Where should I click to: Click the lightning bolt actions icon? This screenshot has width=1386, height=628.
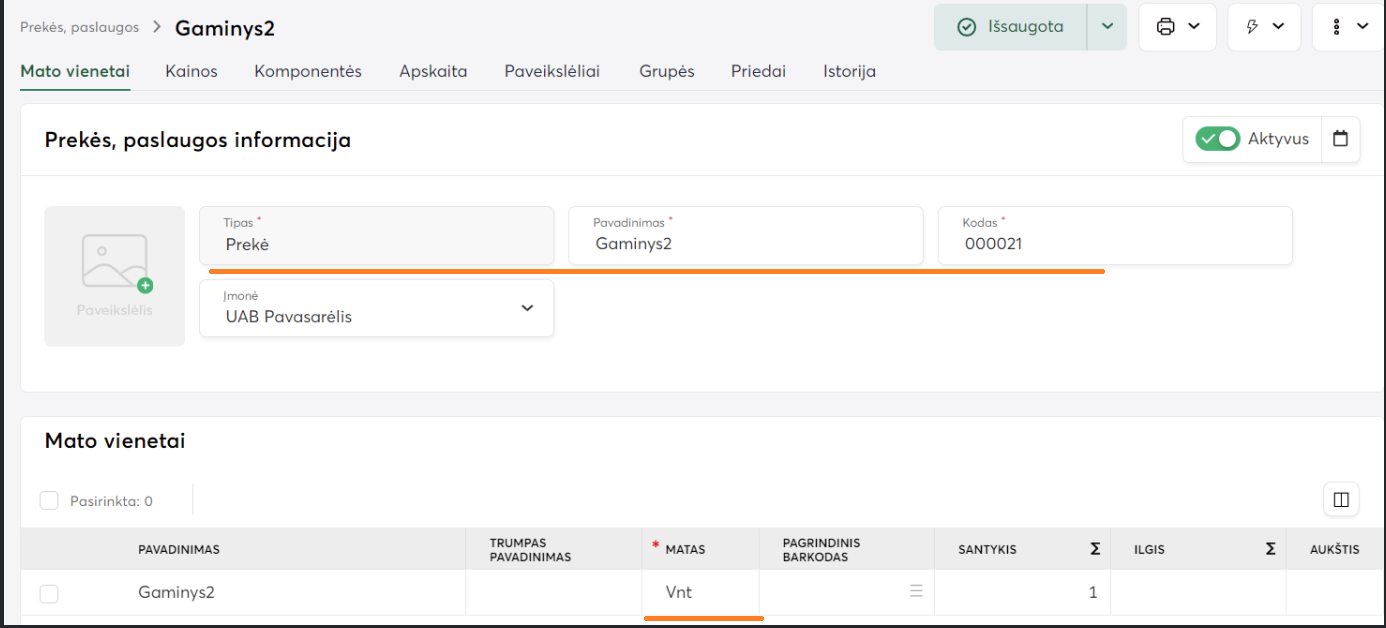pyautogui.click(x=1263, y=27)
